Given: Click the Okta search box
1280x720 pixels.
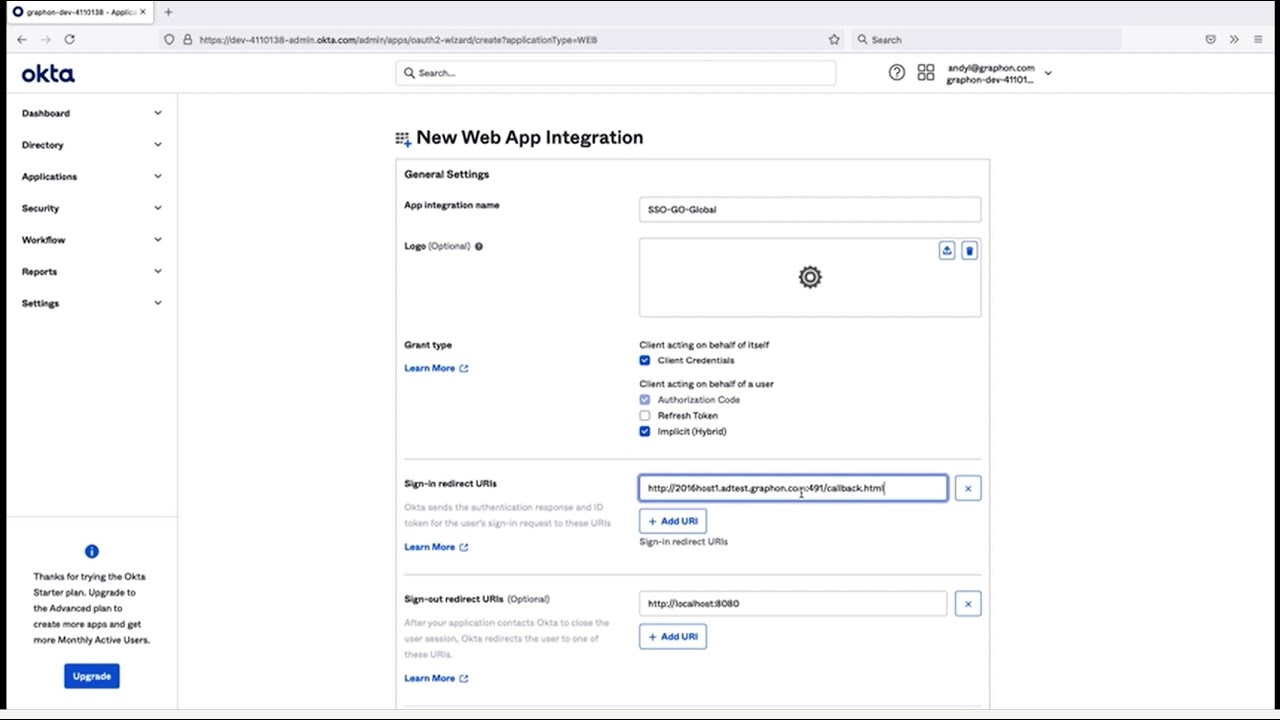Looking at the screenshot, I should (x=616, y=73).
